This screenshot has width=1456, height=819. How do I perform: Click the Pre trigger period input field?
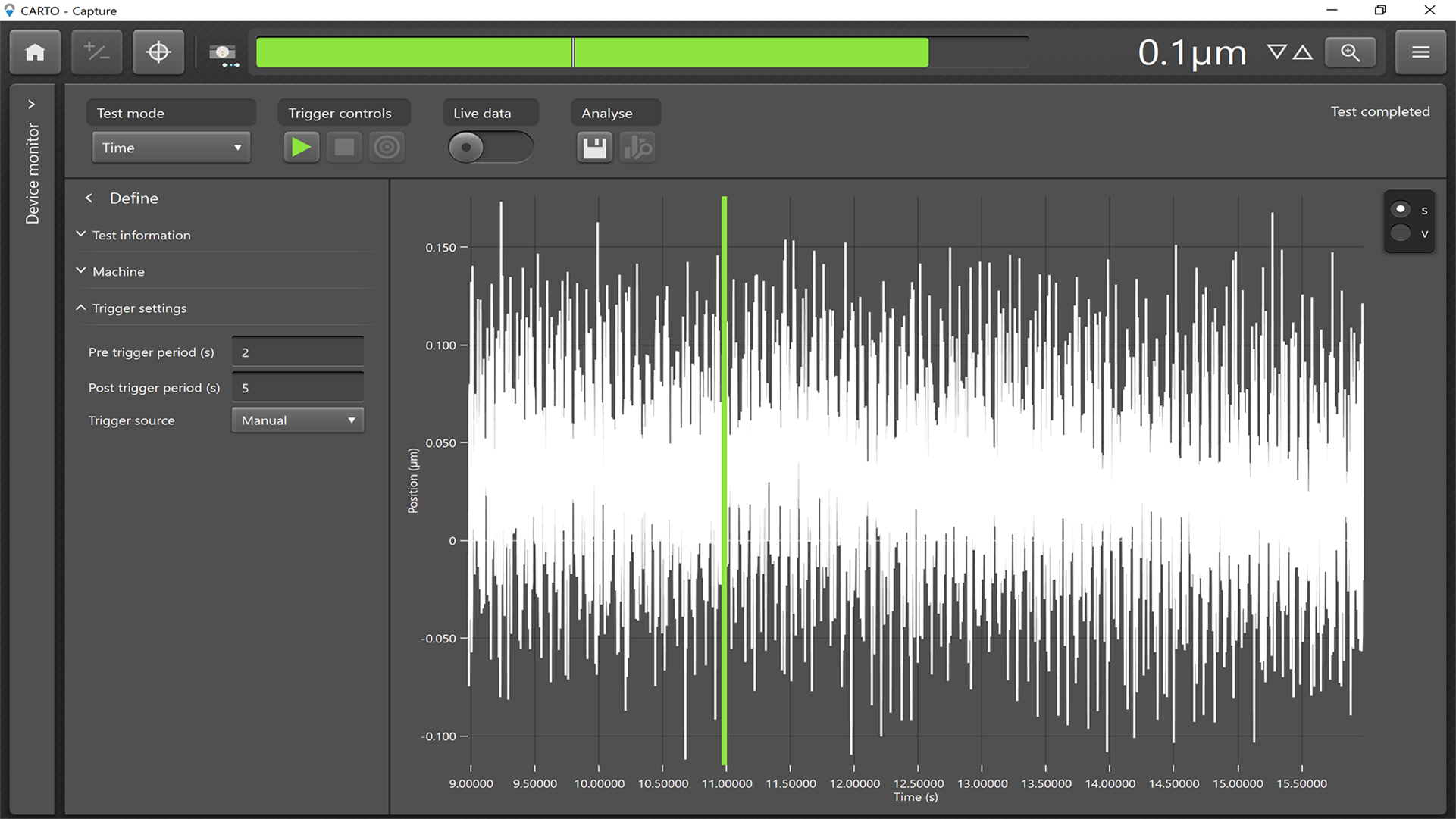[x=297, y=352]
